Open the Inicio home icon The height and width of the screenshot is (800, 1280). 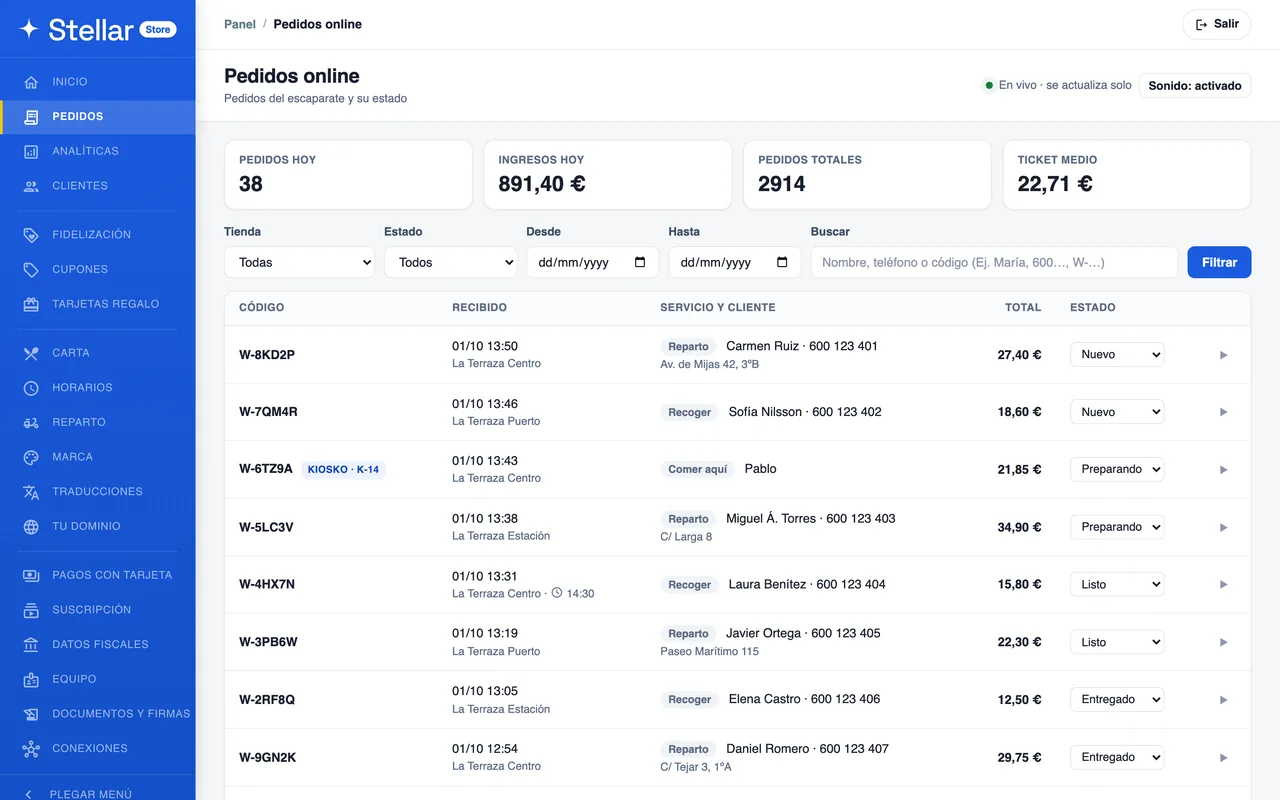click(31, 82)
